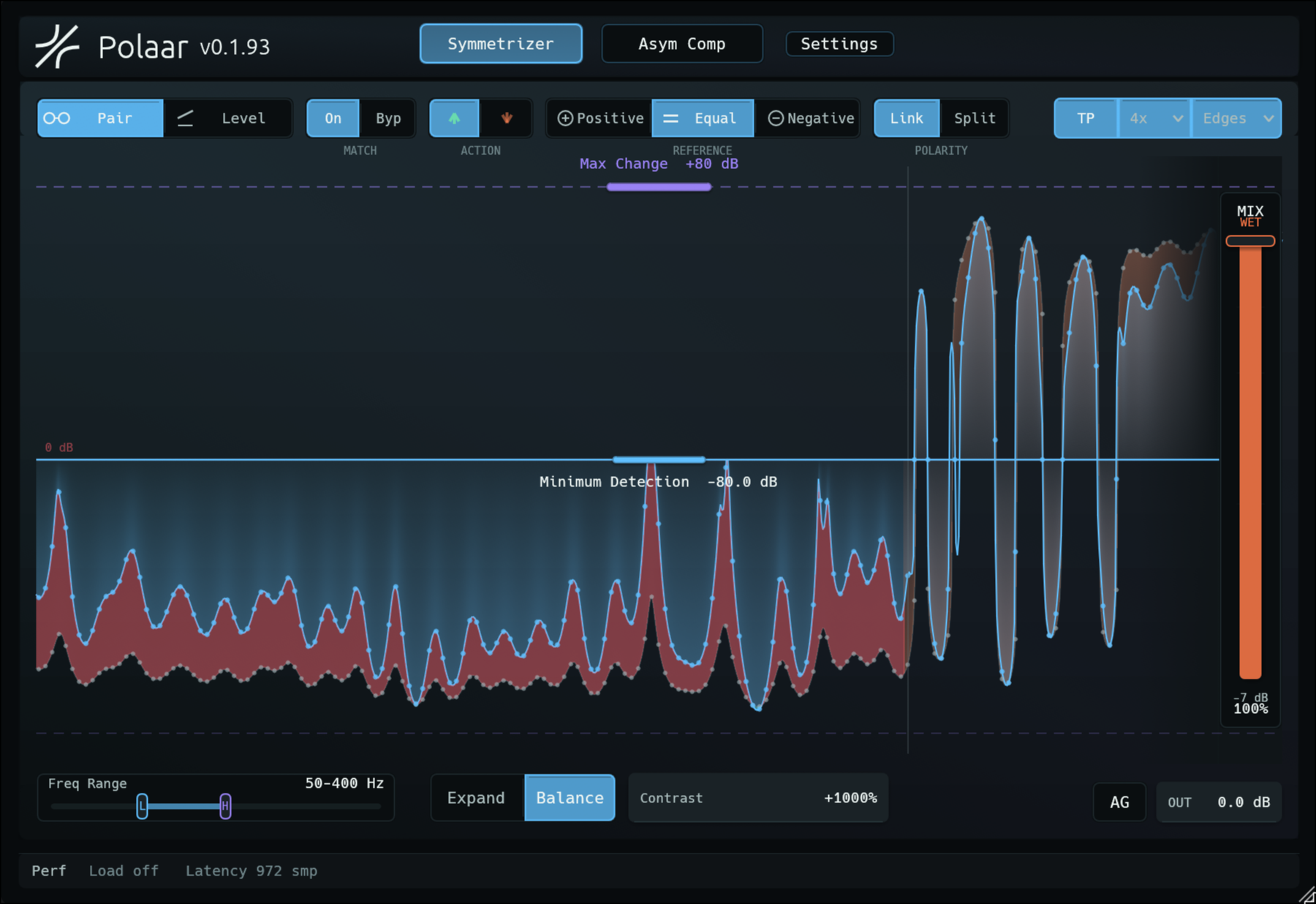Click the Max Change +80 dB value

[711, 164]
